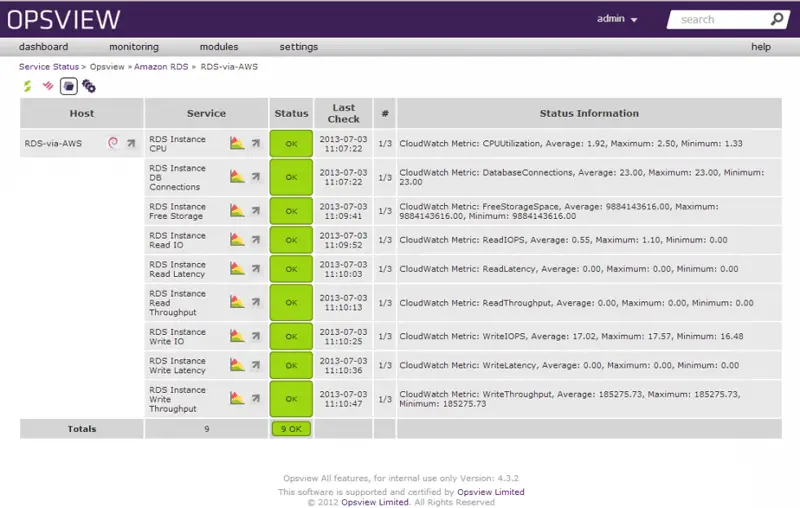This screenshot has width=800, height=508.
Task: Open arrow menu for RDS Instance DB Connections
Action: coord(256,177)
